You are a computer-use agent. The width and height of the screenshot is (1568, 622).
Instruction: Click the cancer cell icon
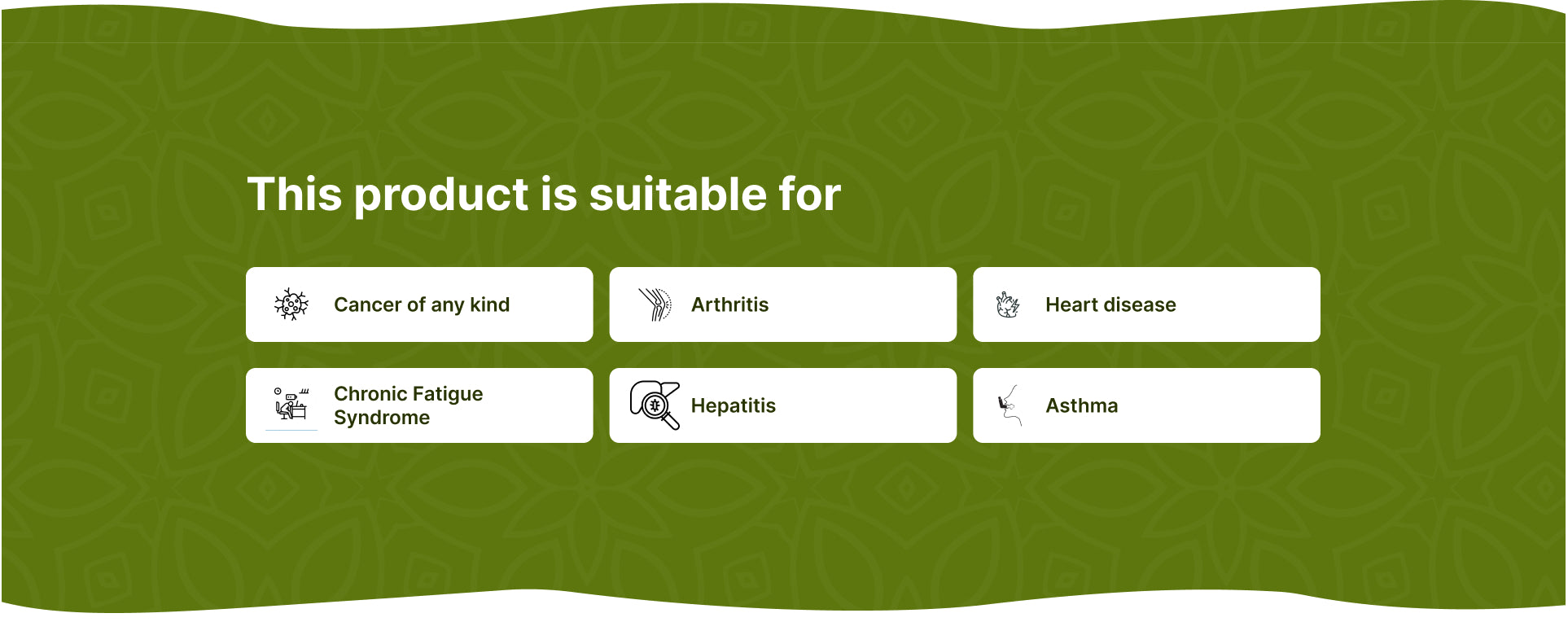coord(291,304)
